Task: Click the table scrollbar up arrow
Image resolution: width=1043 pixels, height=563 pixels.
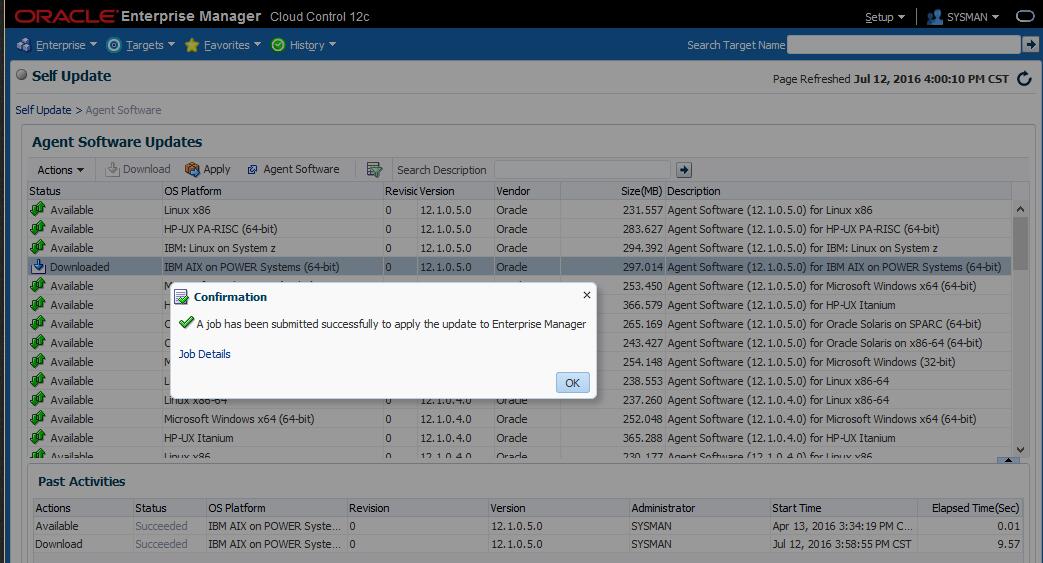Action: (1020, 209)
